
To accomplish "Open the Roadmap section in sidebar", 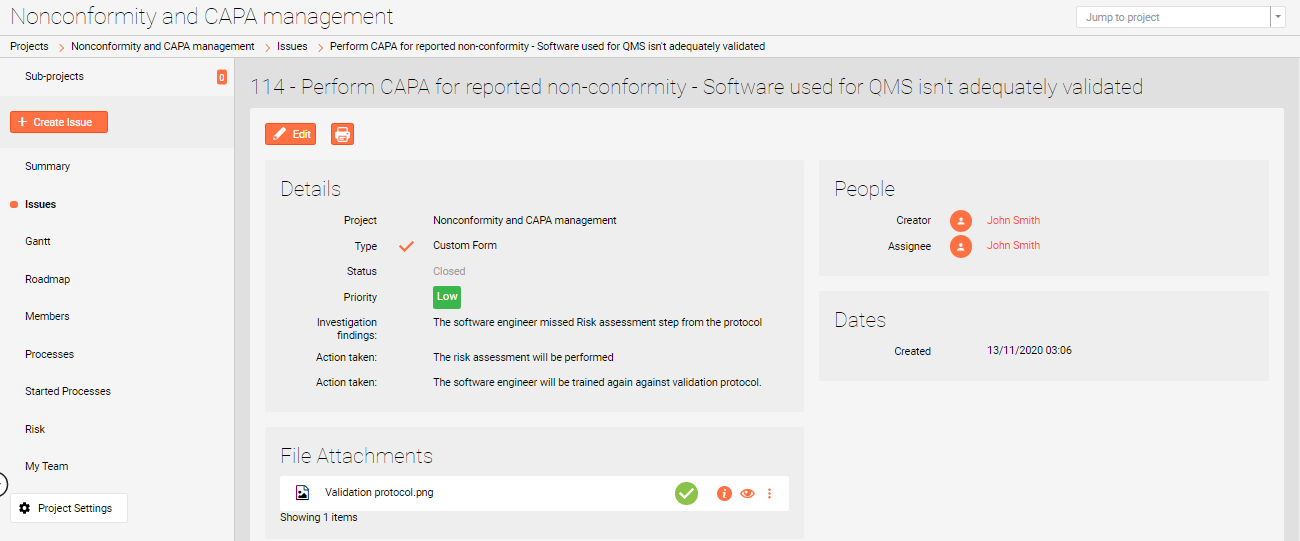I will pyautogui.click(x=47, y=279).
